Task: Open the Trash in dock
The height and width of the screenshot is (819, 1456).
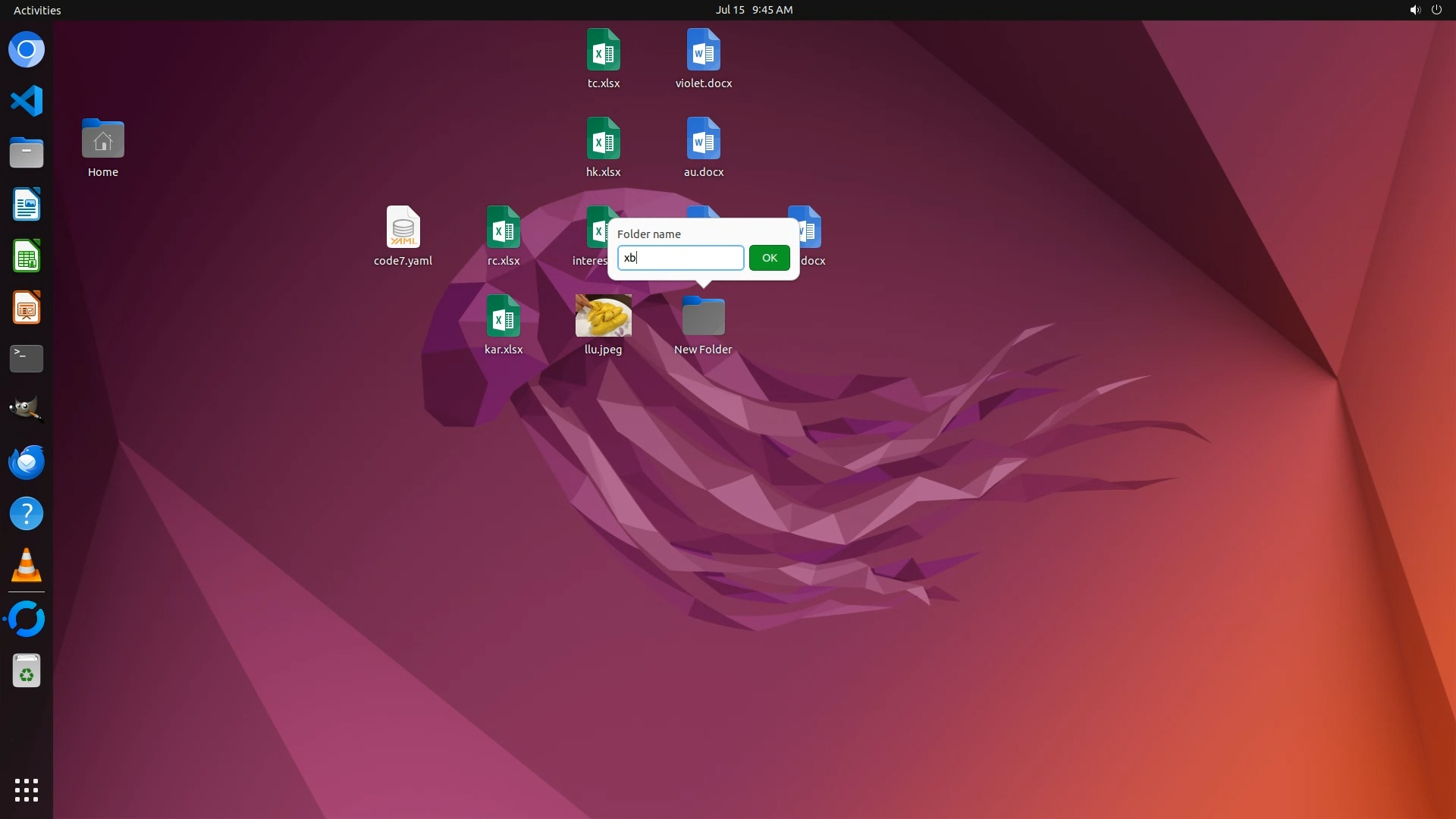Action: coord(27,671)
